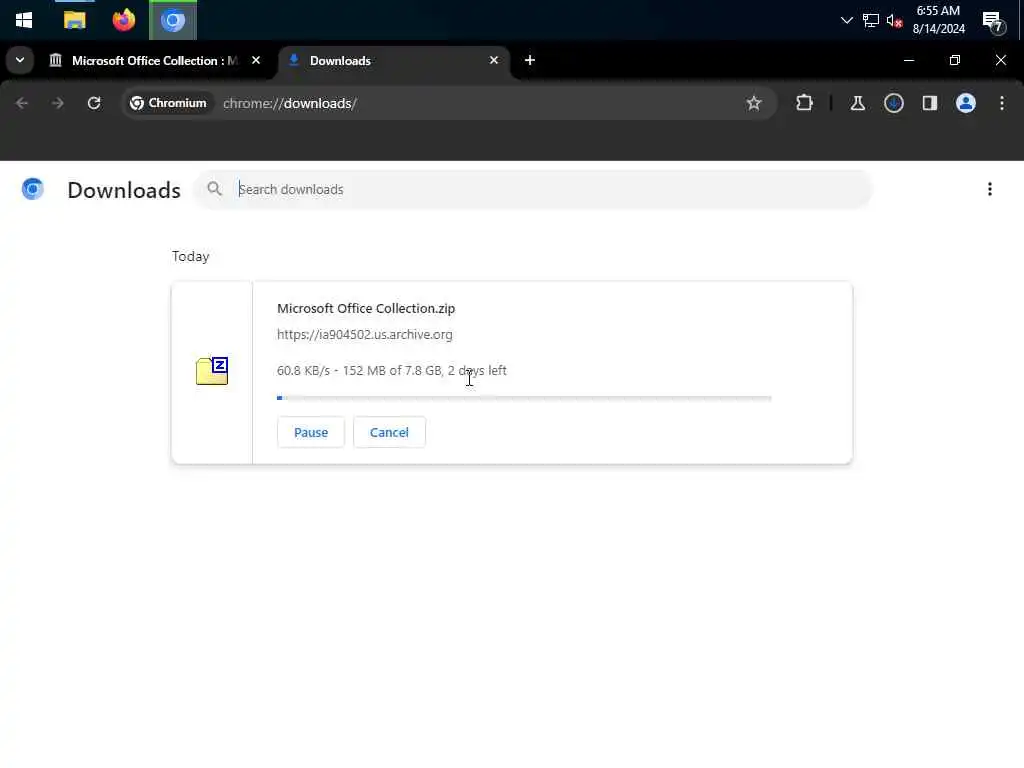Click the Today date heading
This screenshot has height=768, width=1024.
click(191, 256)
